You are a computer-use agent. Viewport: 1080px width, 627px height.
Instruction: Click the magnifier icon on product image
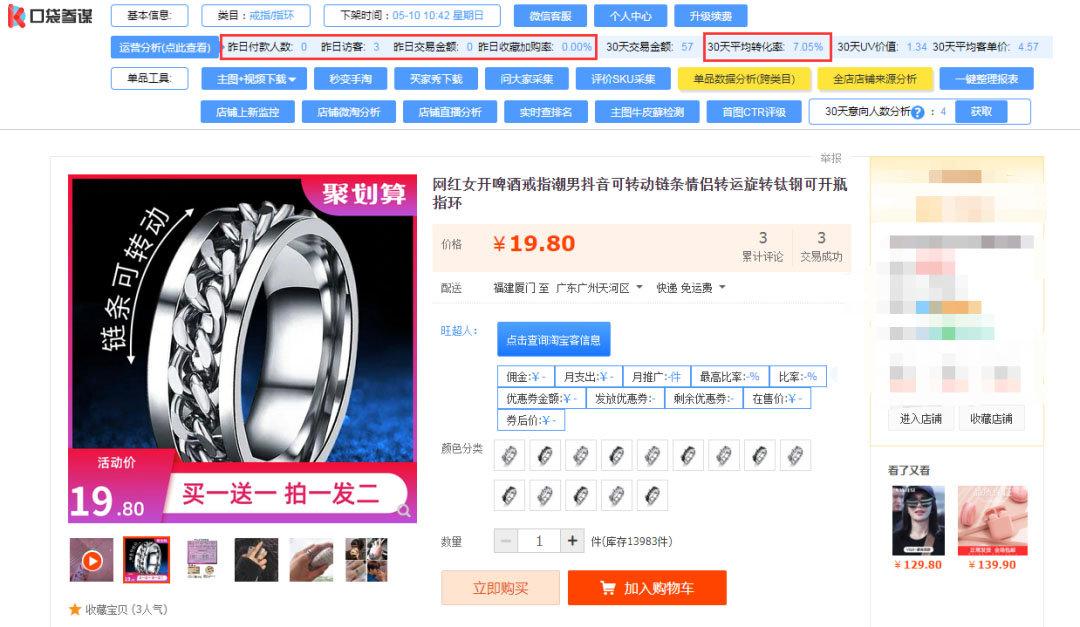click(404, 511)
